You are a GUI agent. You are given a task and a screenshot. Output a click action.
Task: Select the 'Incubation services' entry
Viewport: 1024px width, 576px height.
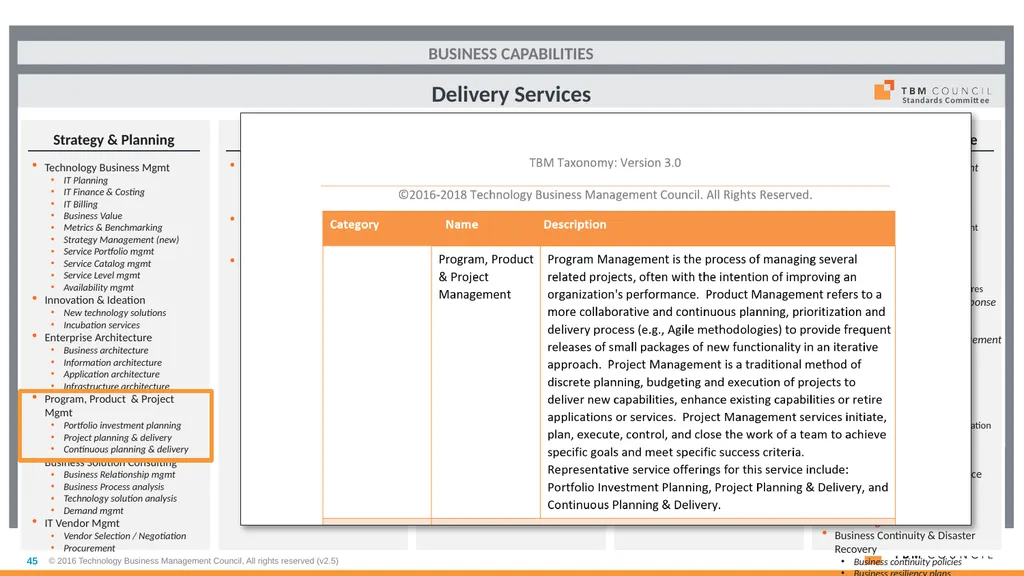click(x=101, y=325)
